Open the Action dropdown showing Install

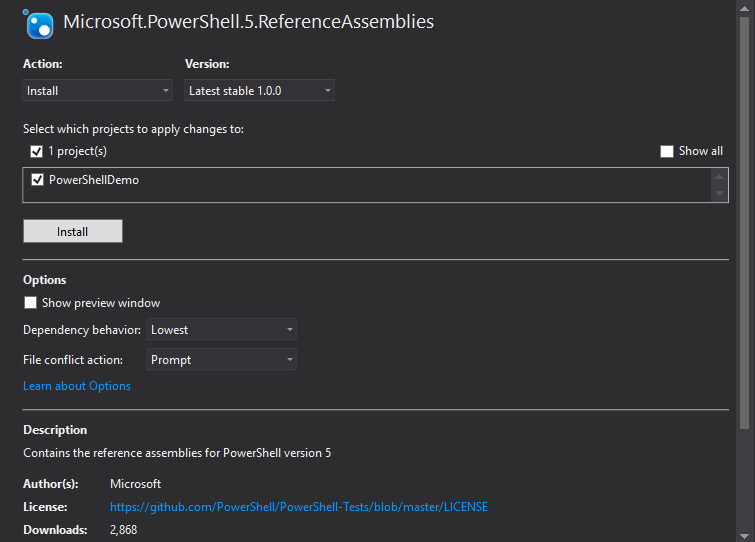(x=97, y=90)
